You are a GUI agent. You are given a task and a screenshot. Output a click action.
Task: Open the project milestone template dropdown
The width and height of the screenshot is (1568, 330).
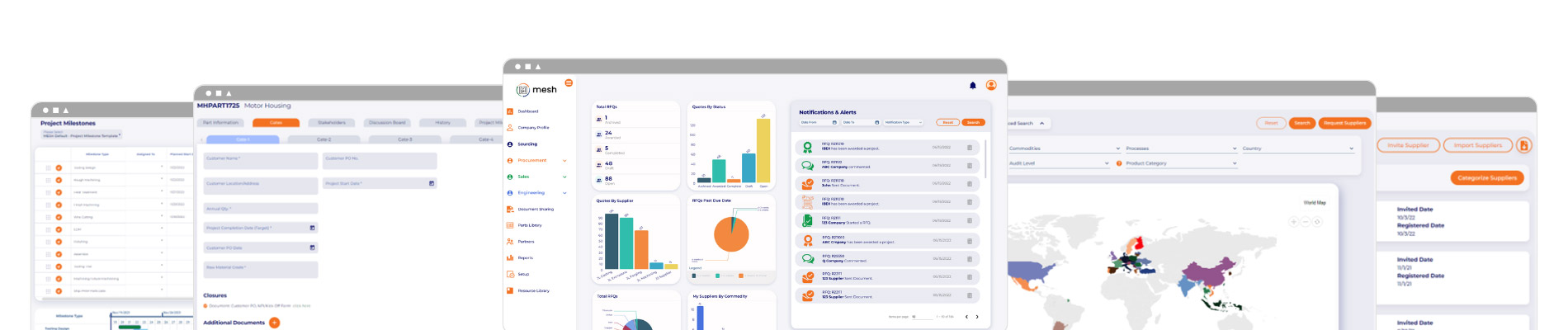82,134
